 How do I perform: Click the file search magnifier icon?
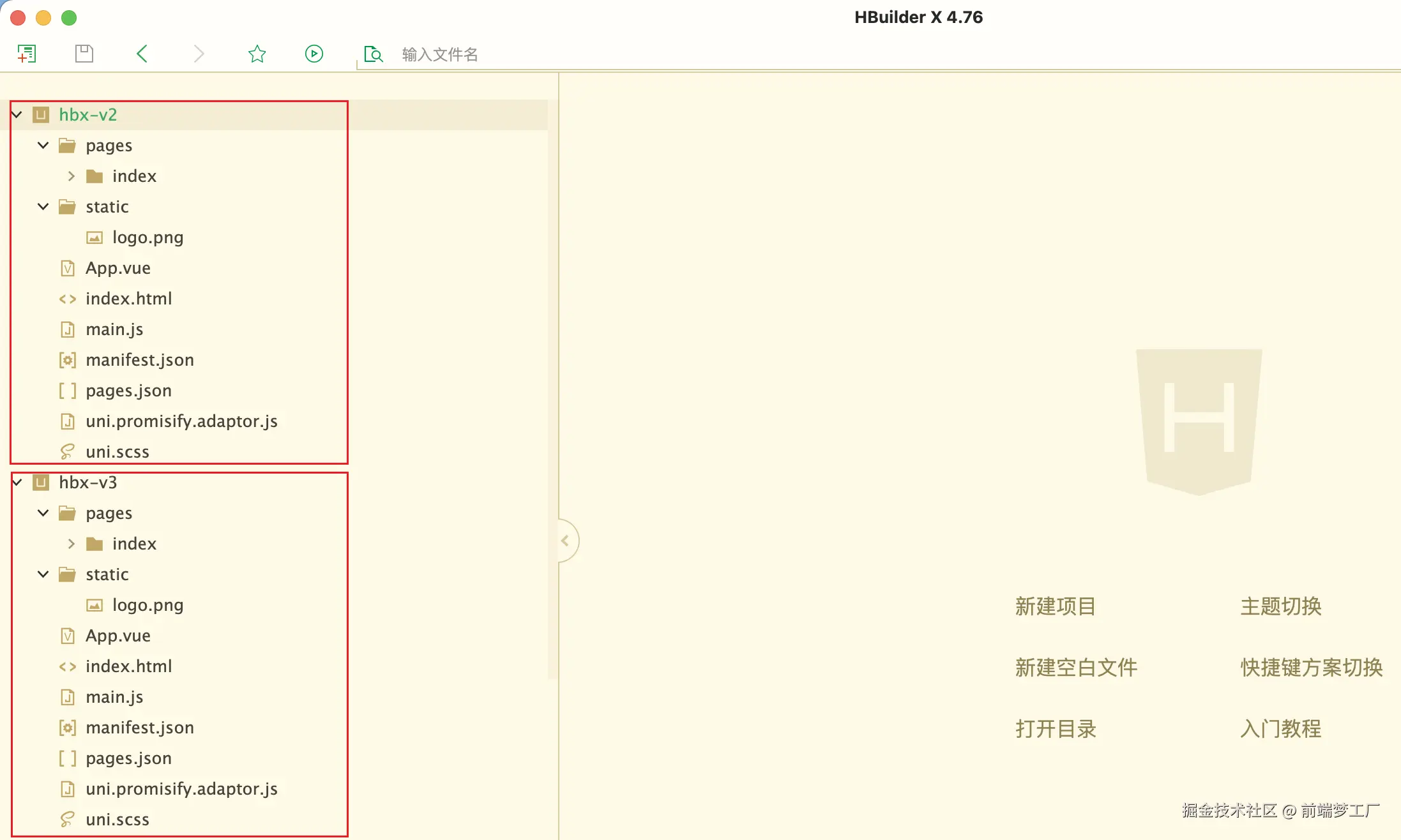pos(373,54)
